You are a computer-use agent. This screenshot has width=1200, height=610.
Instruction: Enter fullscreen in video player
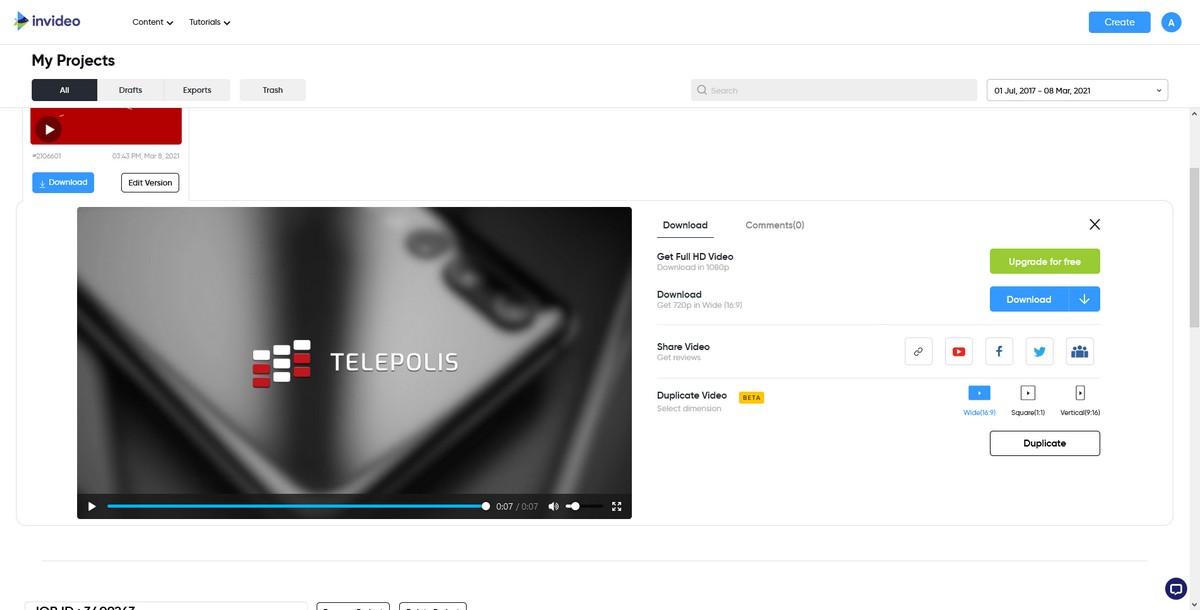[617, 506]
